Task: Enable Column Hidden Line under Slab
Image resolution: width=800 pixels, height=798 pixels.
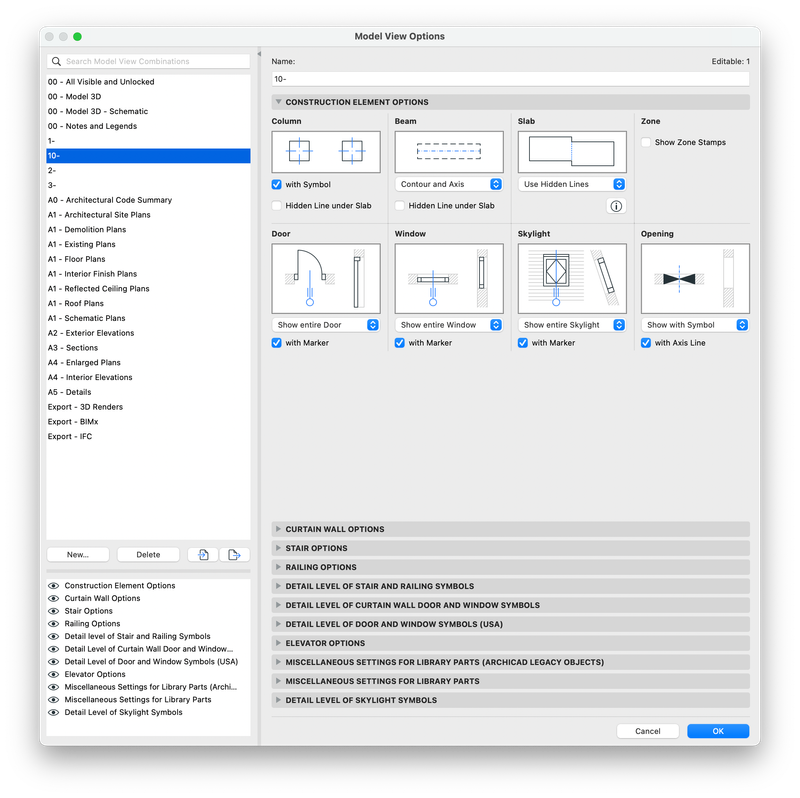Action: click(x=277, y=206)
